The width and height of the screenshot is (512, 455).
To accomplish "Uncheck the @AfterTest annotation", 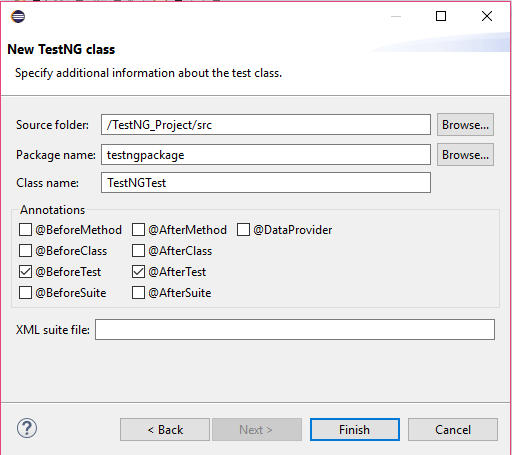I will pos(138,272).
